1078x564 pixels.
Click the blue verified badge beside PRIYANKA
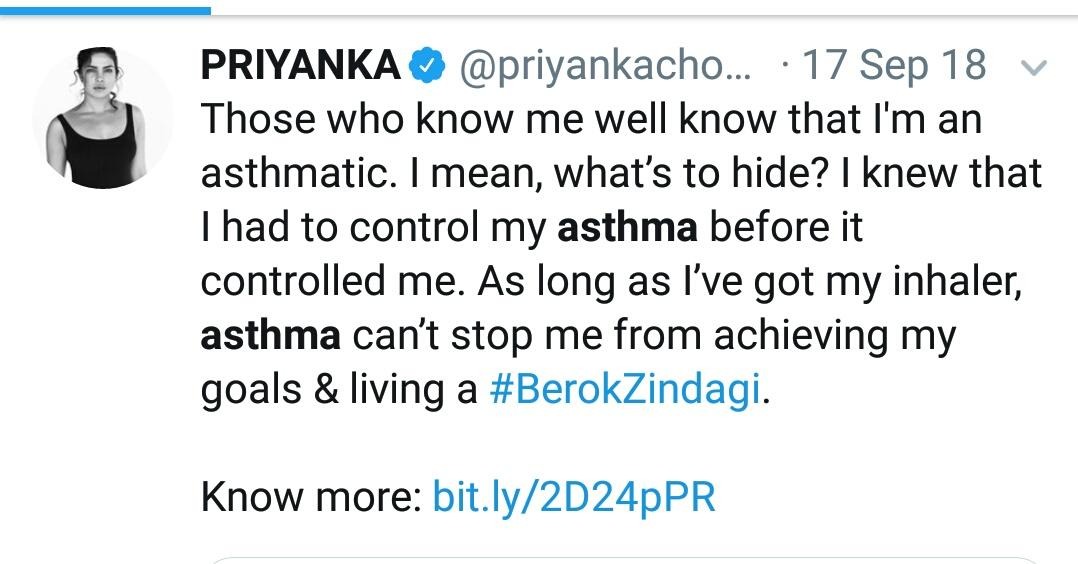point(426,67)
